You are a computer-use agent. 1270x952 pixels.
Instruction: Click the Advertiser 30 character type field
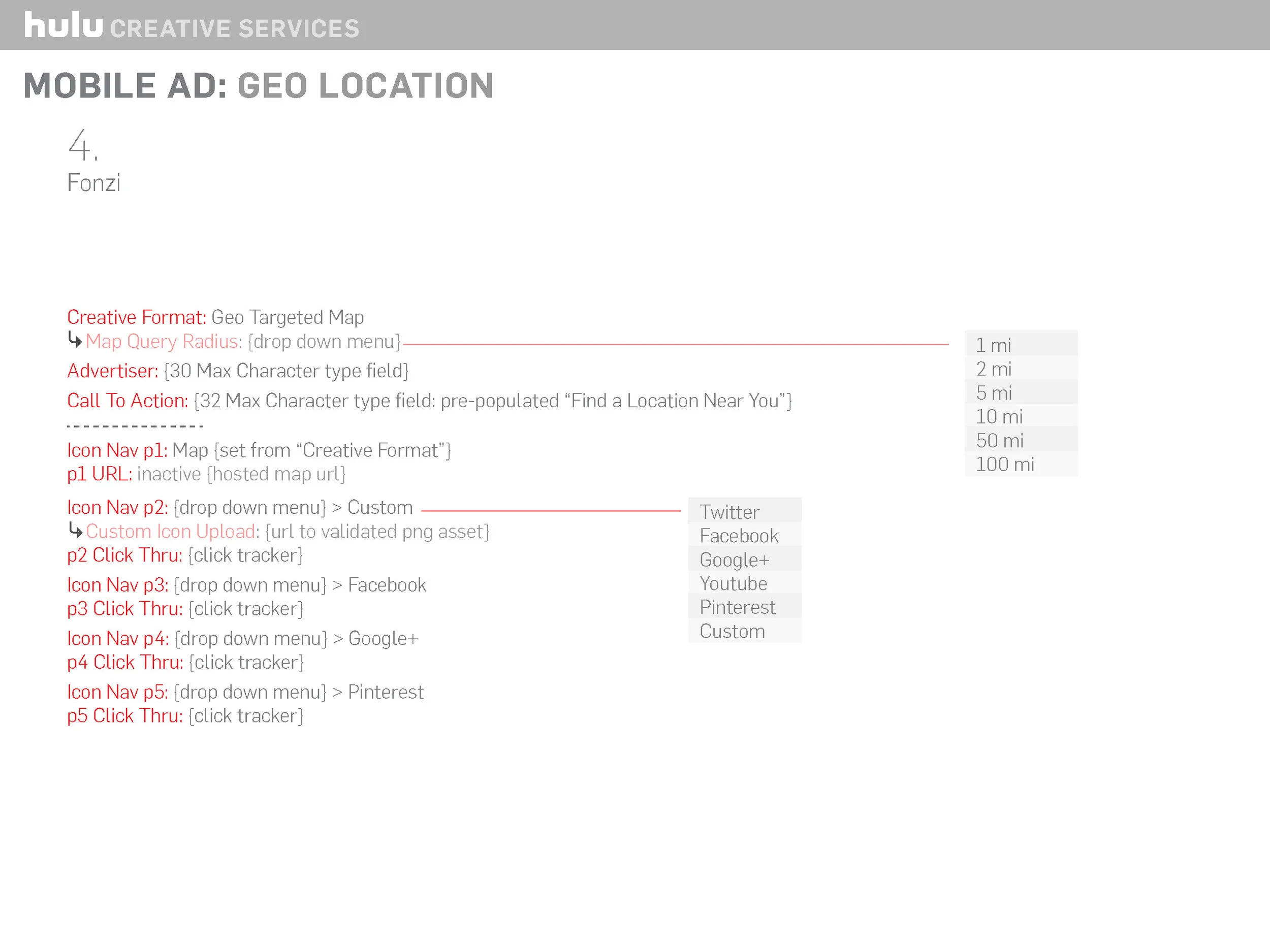[286, 371]
